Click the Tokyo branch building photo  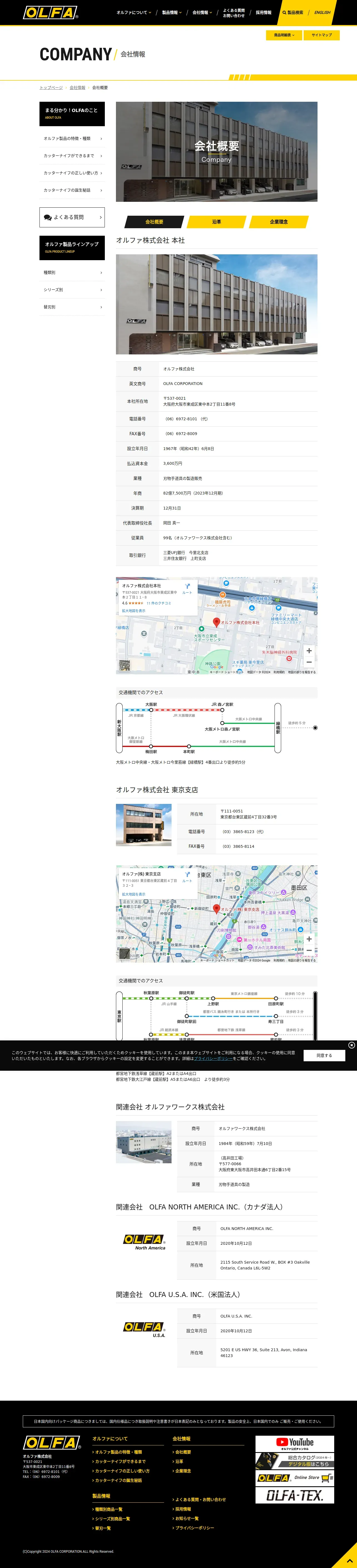(x=144, y=825)
